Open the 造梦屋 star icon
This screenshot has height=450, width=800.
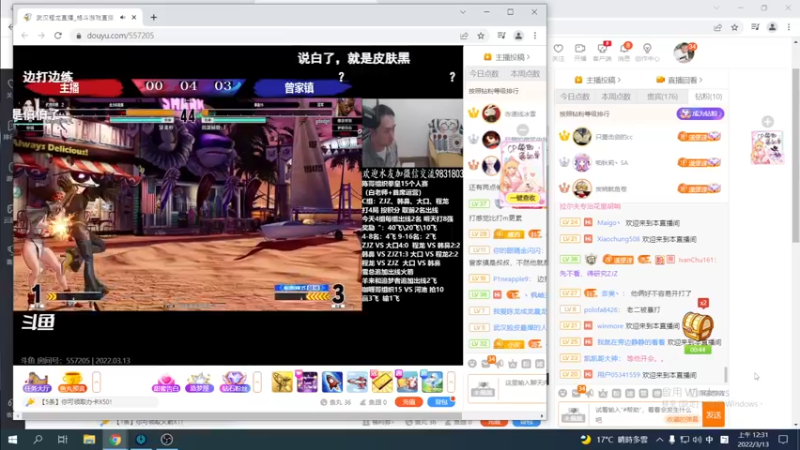click(x=199, y=382)
